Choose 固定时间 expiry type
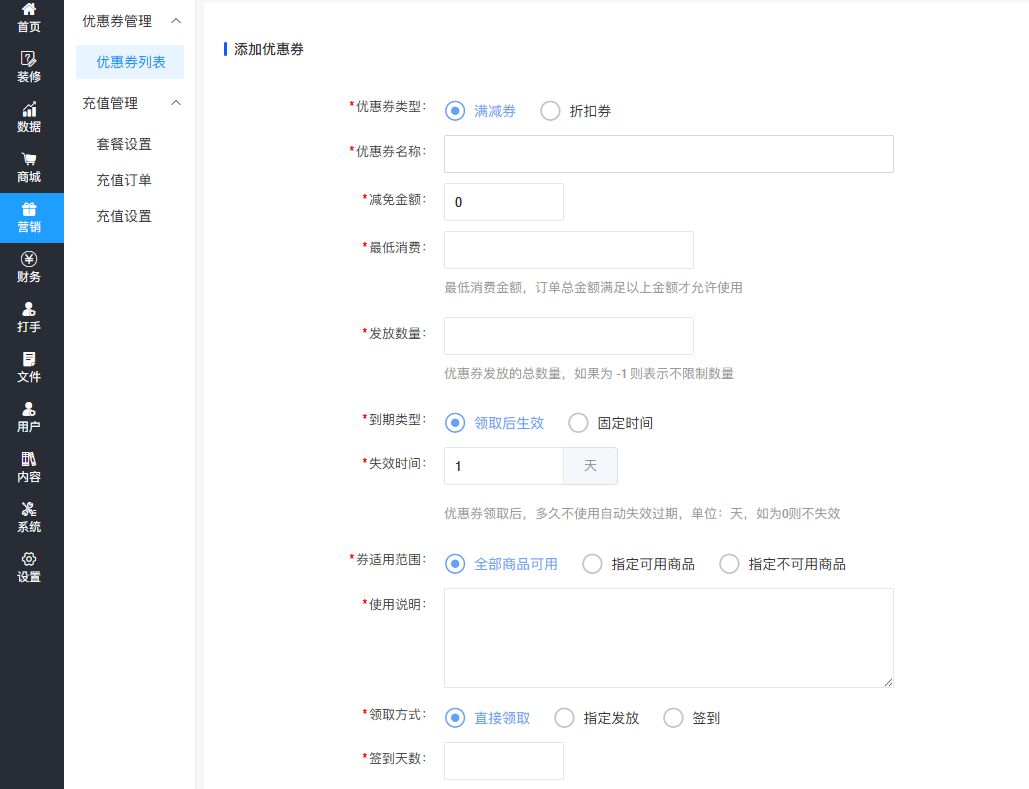 (578, 423)
